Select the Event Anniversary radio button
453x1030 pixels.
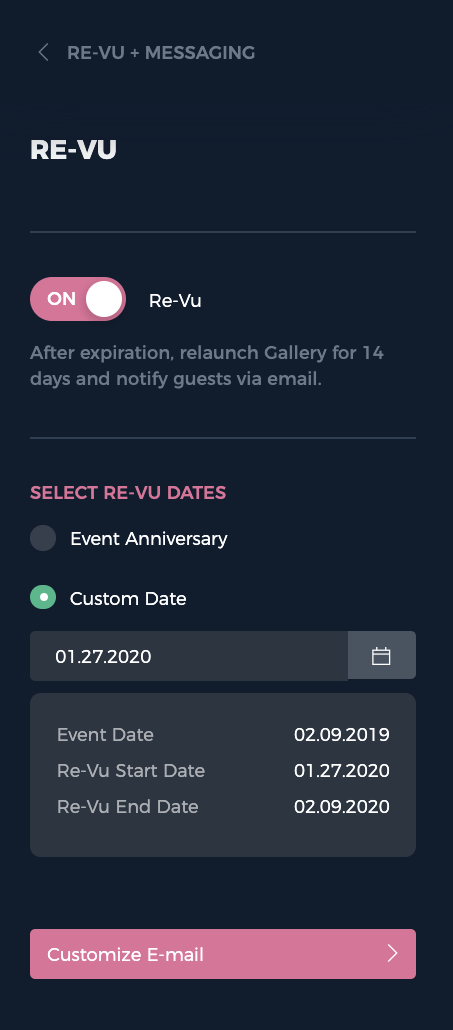pos(43,539)
